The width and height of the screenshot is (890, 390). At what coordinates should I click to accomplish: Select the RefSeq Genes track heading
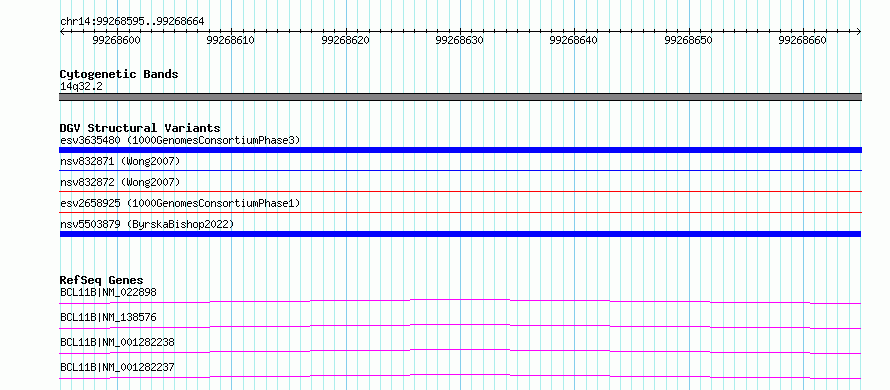(x=101, y=280)
